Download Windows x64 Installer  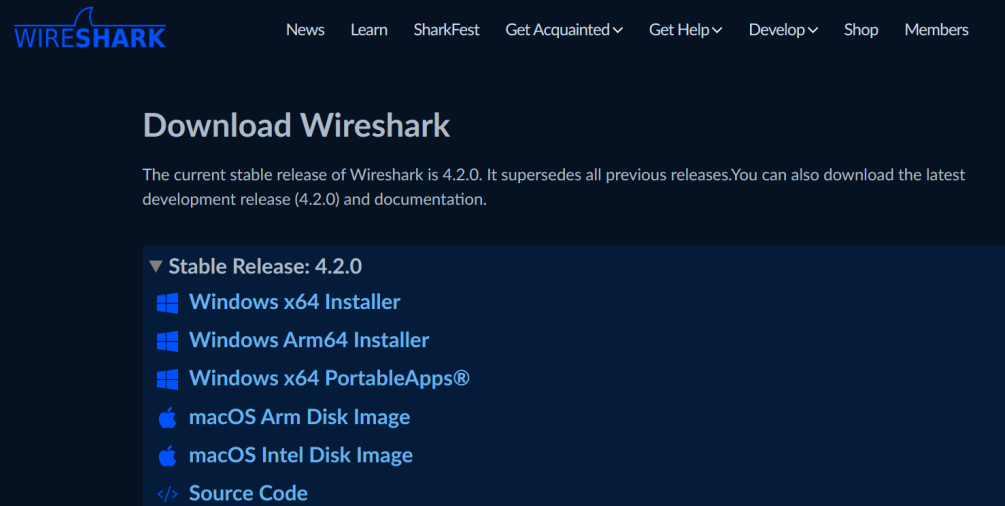[x=295, y=302]
